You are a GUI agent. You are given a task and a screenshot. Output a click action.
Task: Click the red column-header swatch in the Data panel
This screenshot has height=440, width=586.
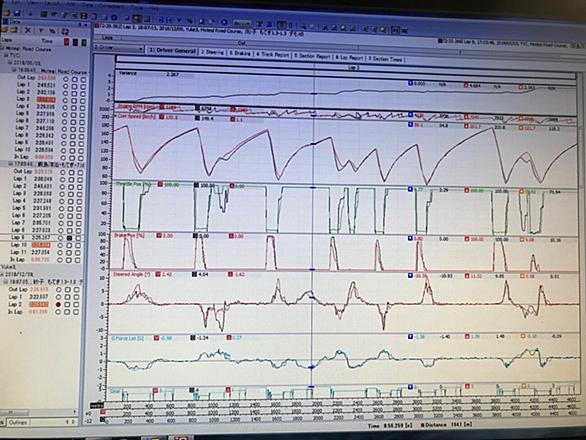click(x=67, y=42)
